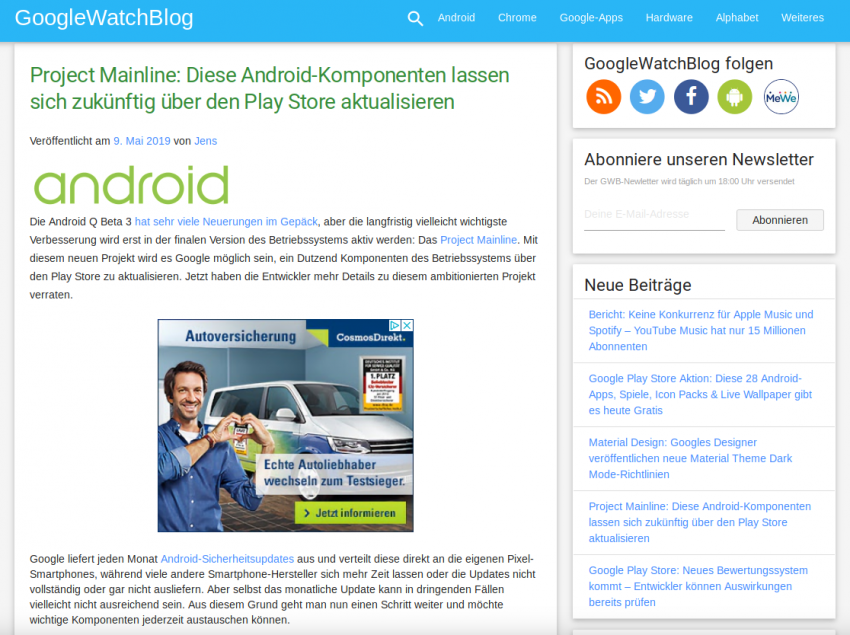Open the Alphabet menu item

(737, 17)
